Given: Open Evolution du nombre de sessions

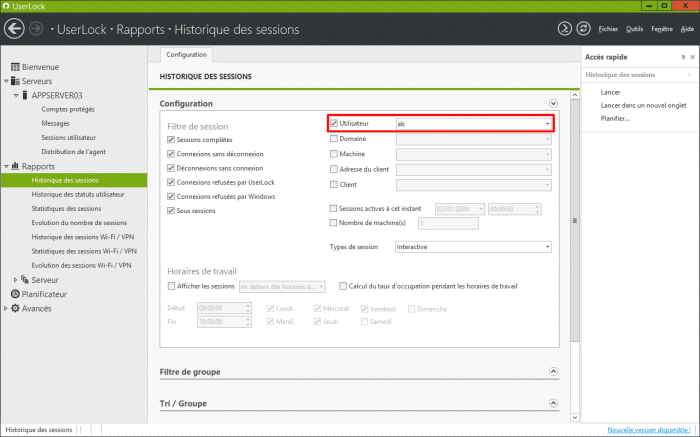Looking at the screenshot, I should pos(79,223).
